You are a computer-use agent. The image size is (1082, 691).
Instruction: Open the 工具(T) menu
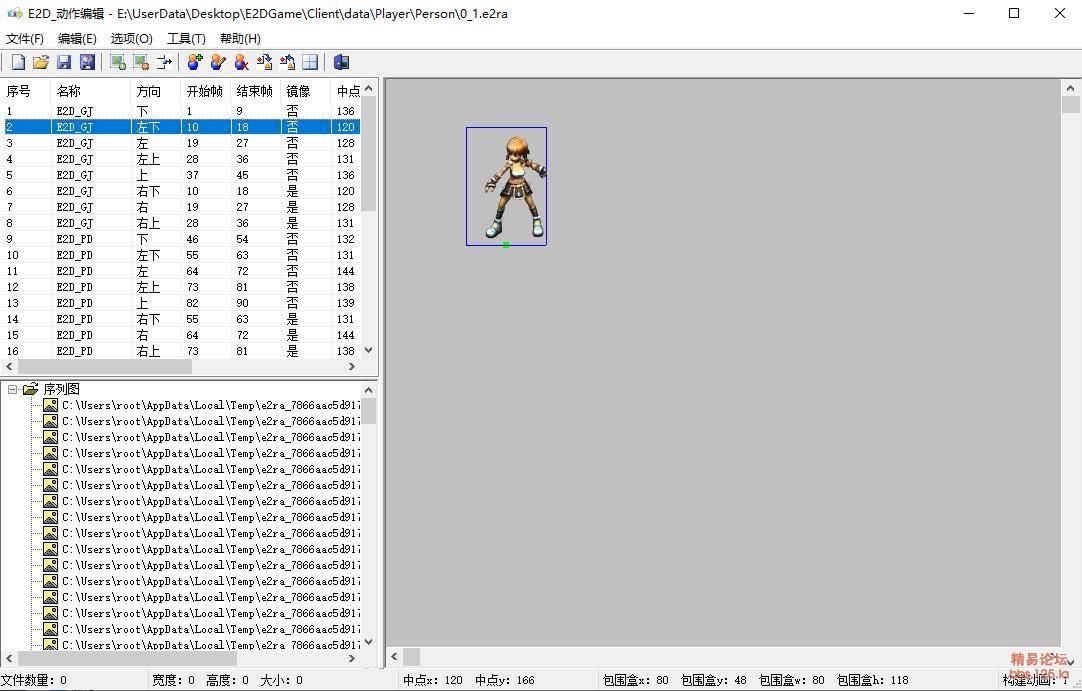(186, 38)
